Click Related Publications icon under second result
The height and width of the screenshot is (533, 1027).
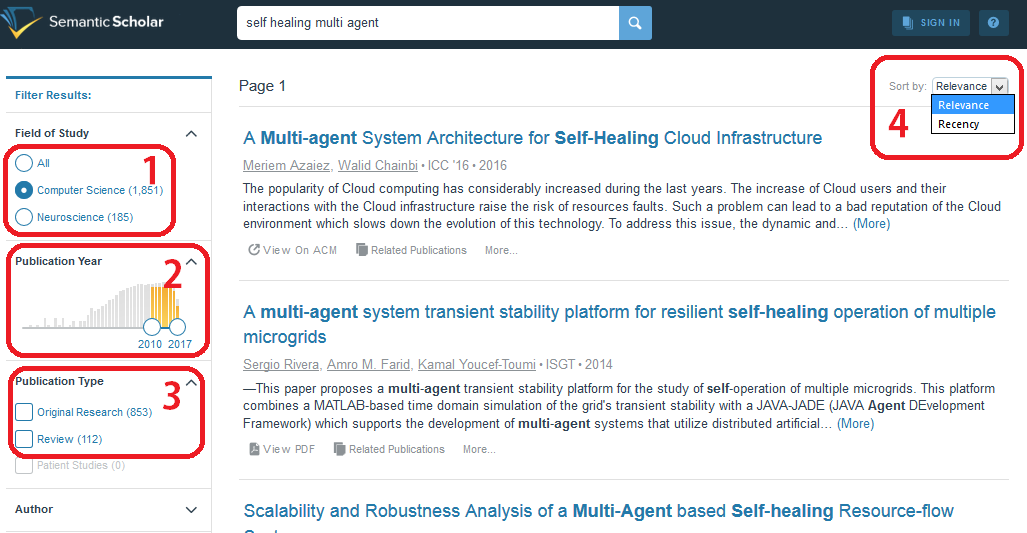click(x=340, y=449)
